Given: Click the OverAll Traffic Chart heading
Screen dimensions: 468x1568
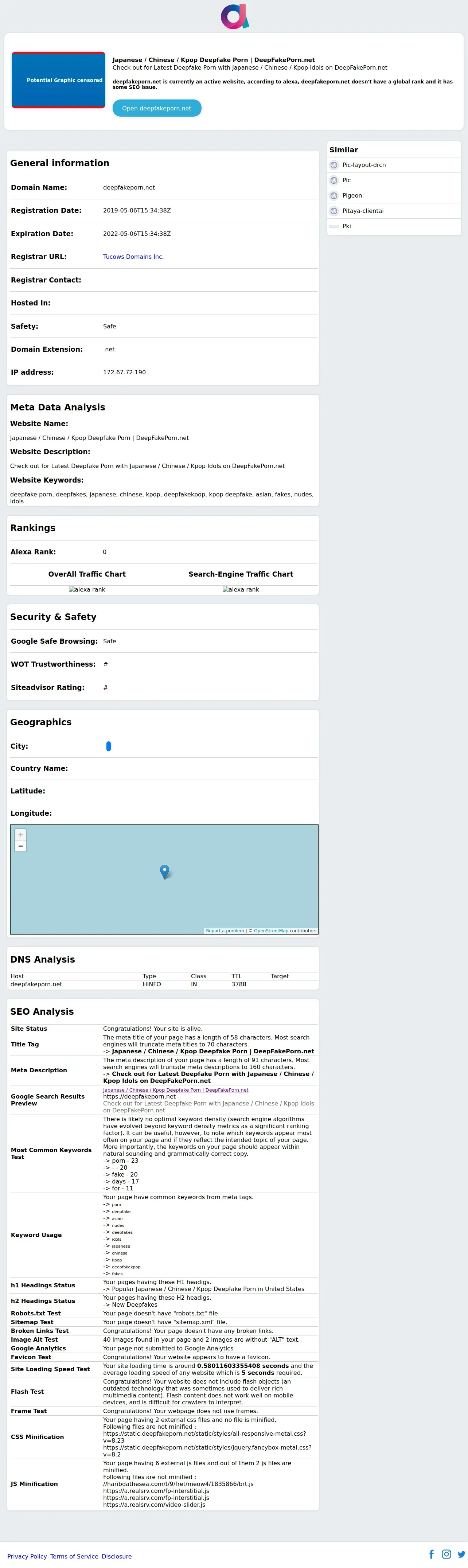Looking at the screenshot, I should tap(87, 574).
